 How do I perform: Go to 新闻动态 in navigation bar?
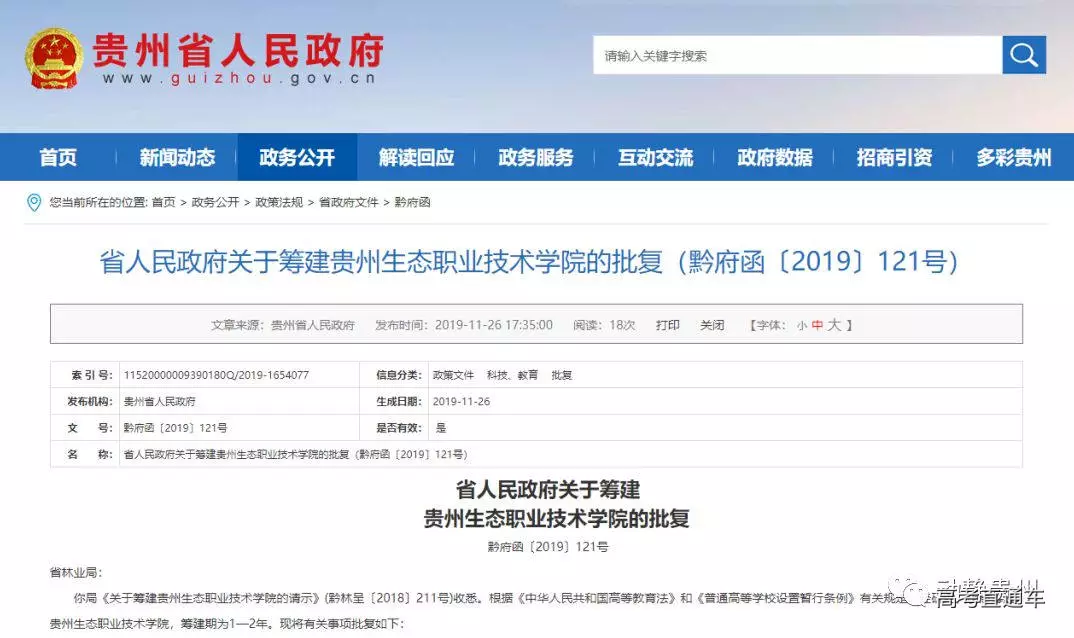(x=177, y=158)
